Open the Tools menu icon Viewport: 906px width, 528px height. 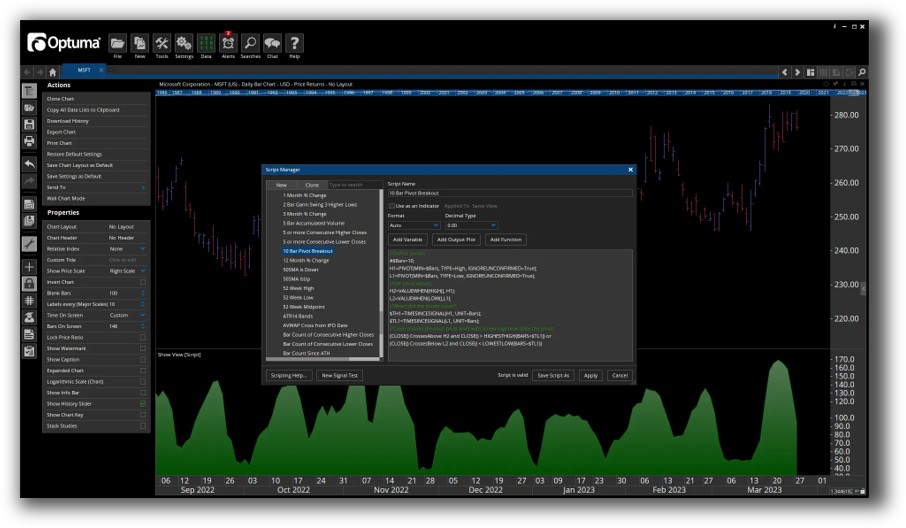point(162,44)
